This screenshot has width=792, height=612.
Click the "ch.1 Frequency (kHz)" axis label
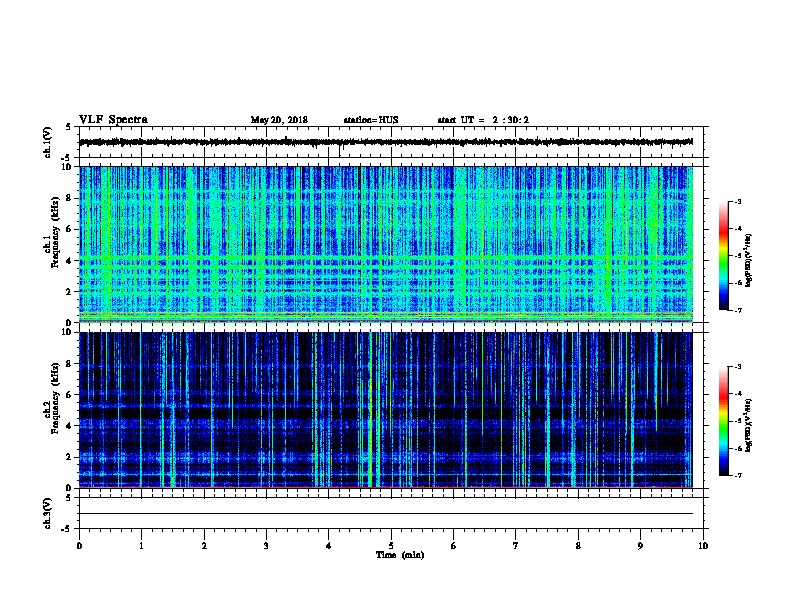pos(51,232)
